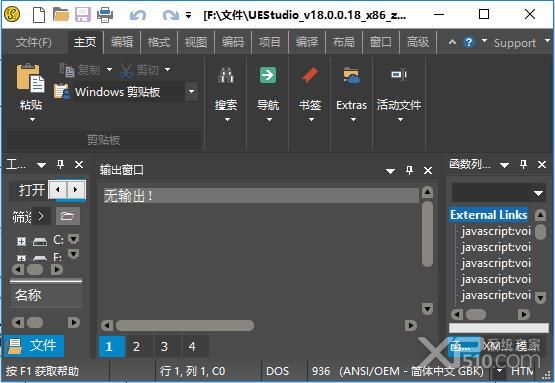Viewport: 555px width, 383px height.
Task: Click the undo arrow icon
Action: pyautogui.click(x=138, y=15)
